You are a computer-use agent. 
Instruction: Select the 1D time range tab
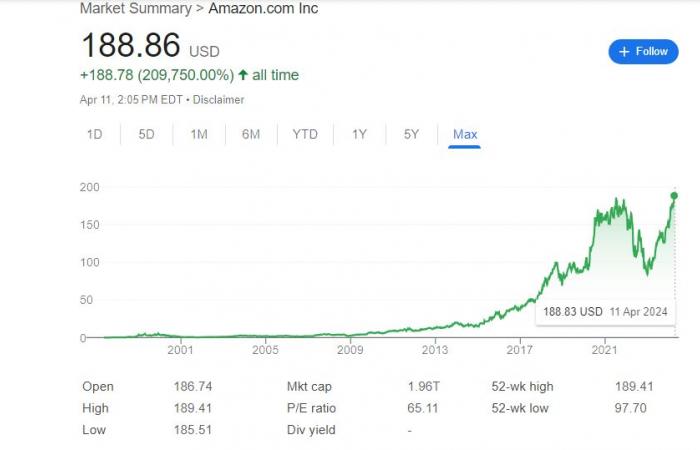[x=94, y=134]
